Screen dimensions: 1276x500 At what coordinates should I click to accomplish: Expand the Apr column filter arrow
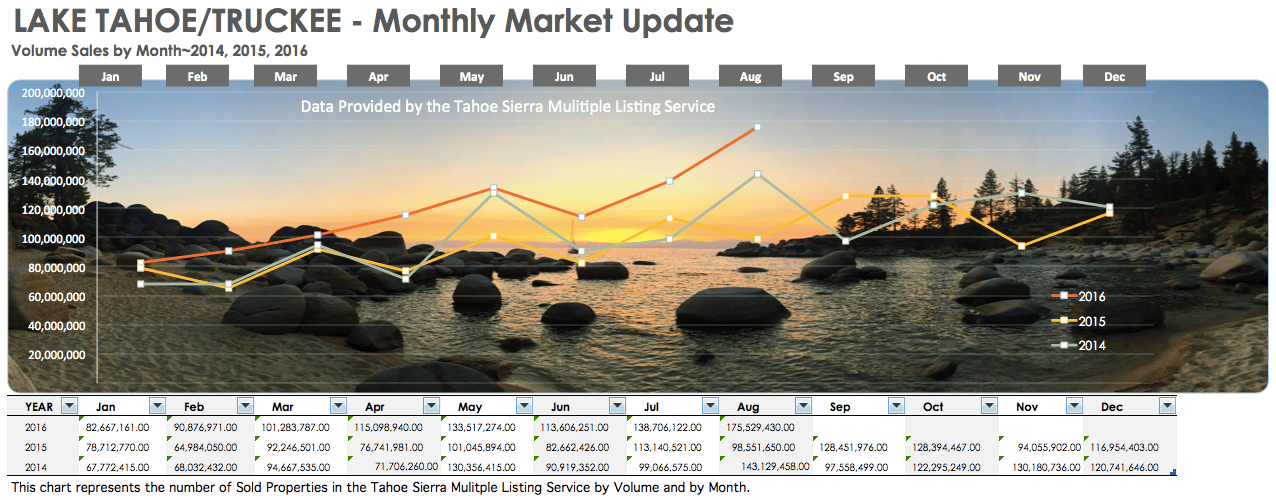[x=431, y=406]
